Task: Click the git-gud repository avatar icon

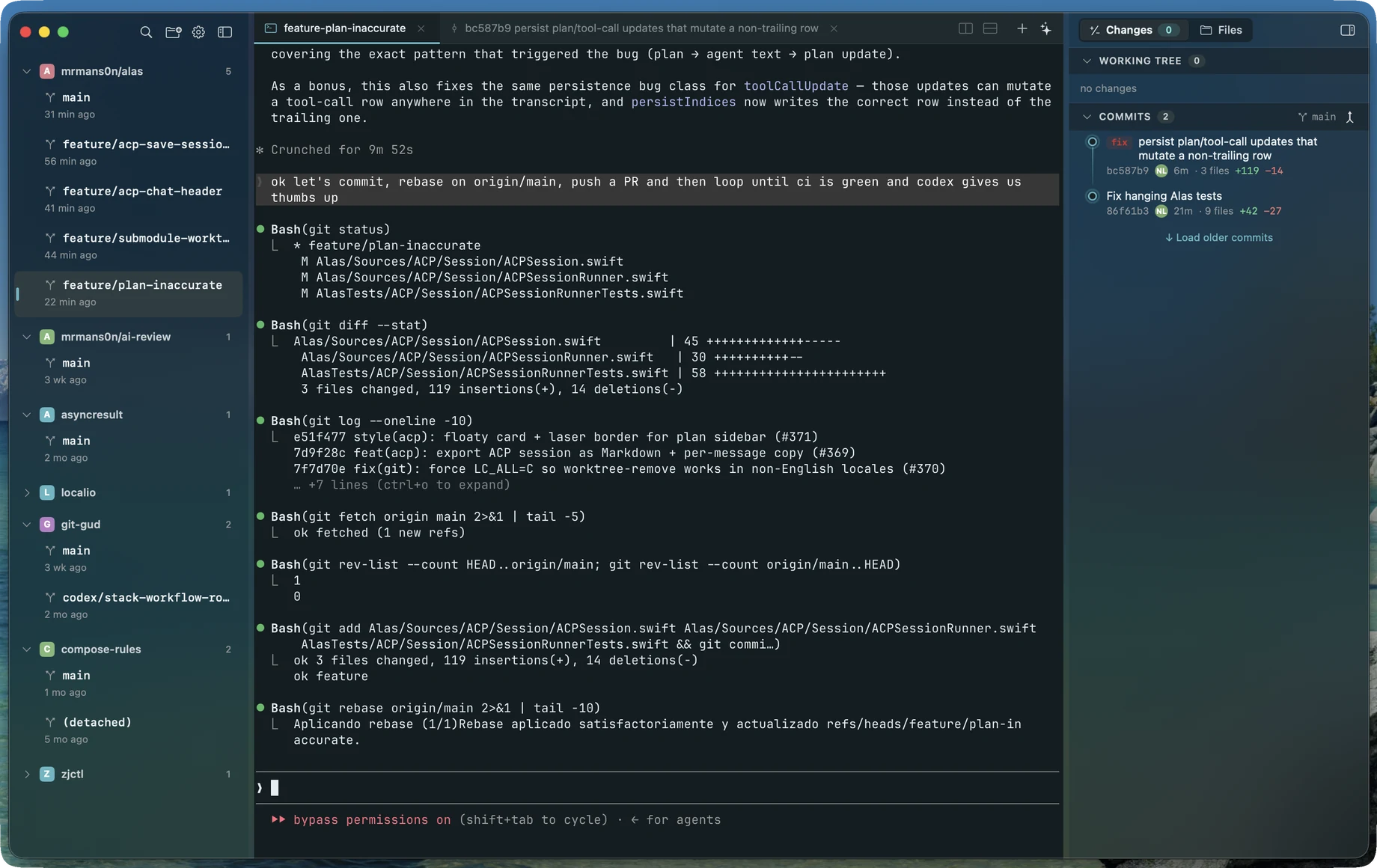Action: (47, 525)
